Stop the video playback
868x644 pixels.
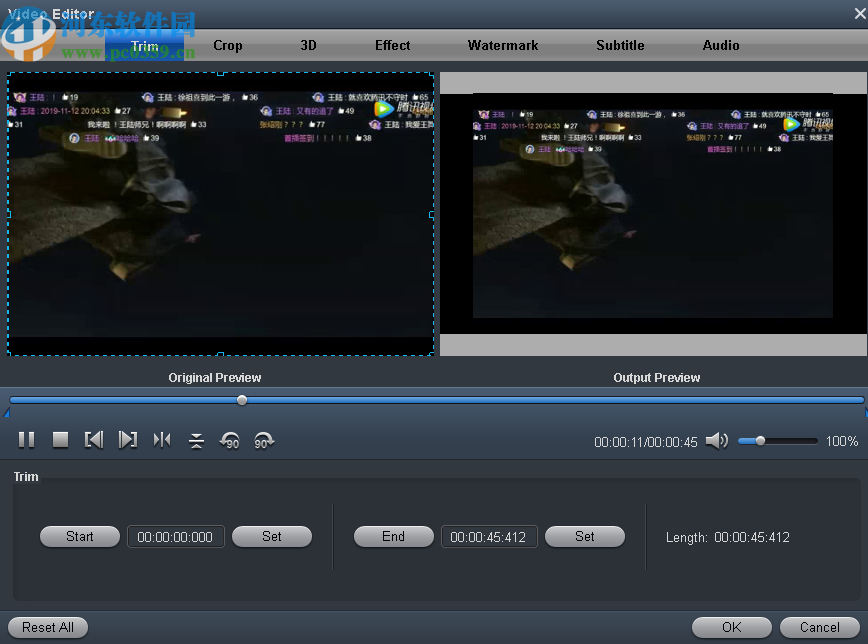pos(60,440)
